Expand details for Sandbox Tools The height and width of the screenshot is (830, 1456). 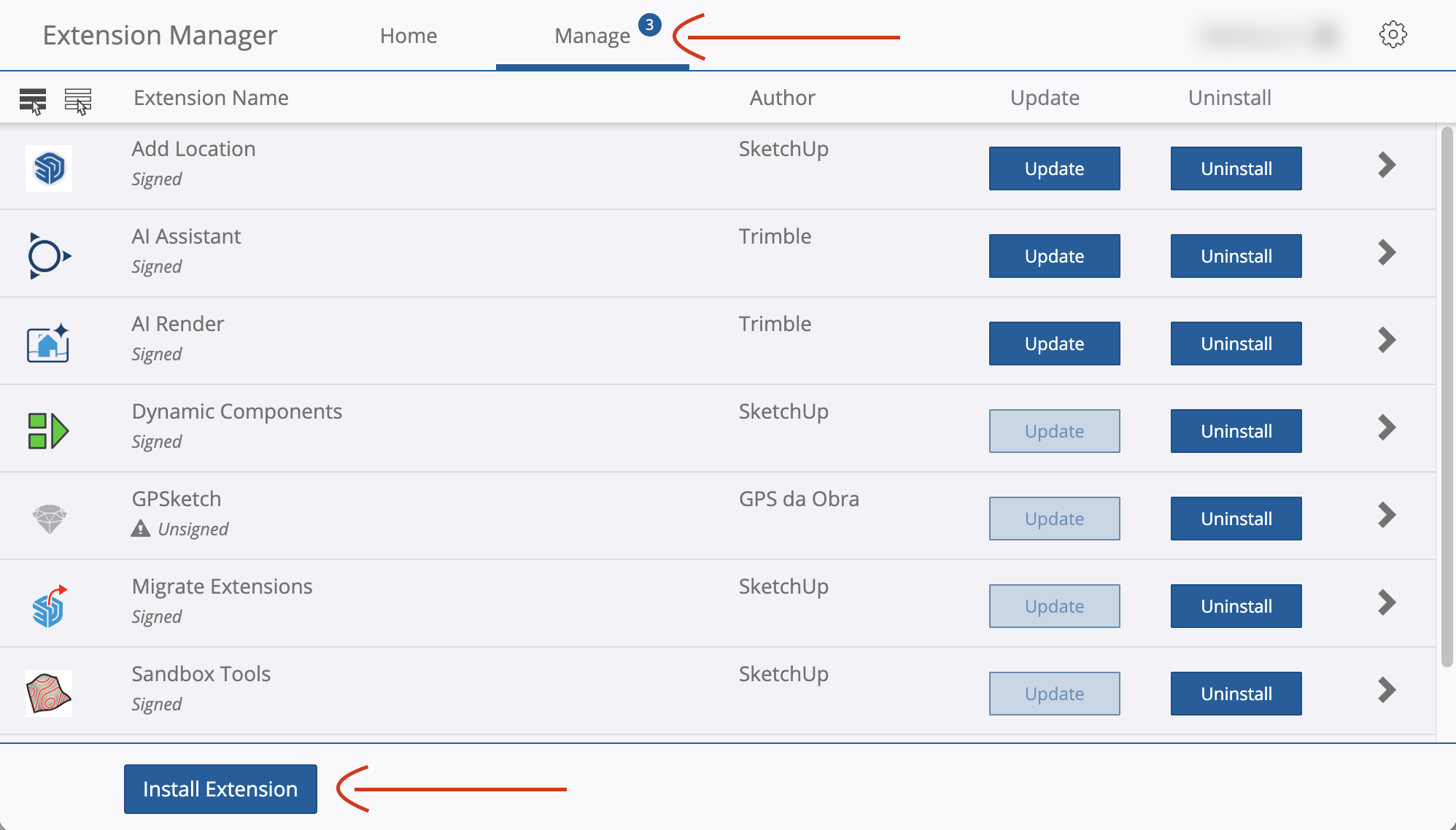coord(1387,691)
